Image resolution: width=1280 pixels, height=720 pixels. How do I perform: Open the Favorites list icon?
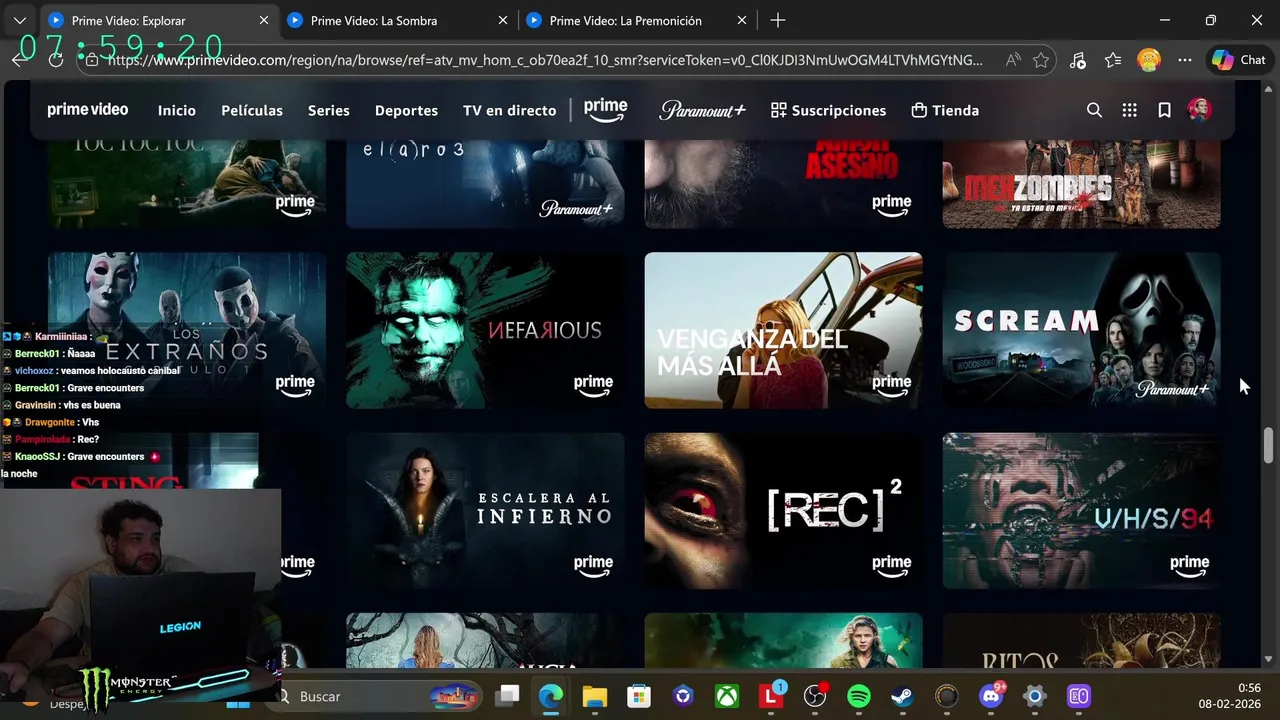pyautogui.click(x=1113, y=60)
